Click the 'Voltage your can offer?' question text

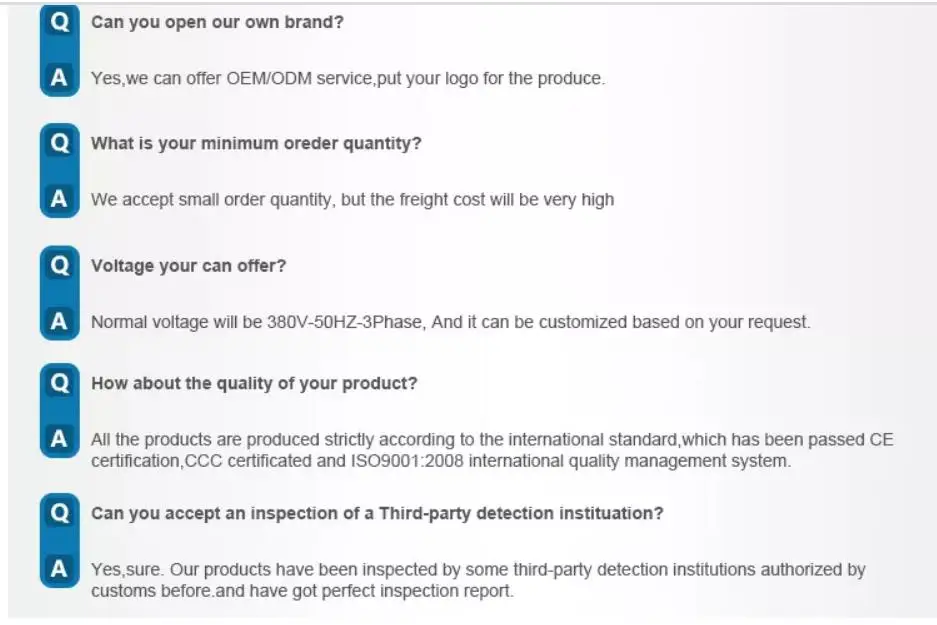pos(188,266)
